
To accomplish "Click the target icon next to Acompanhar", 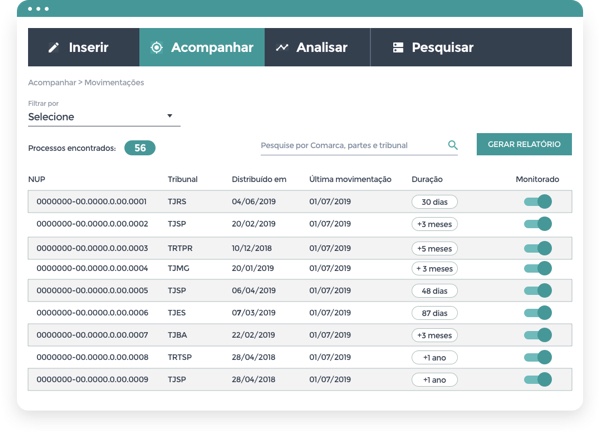I will click(x=157, y=47).
